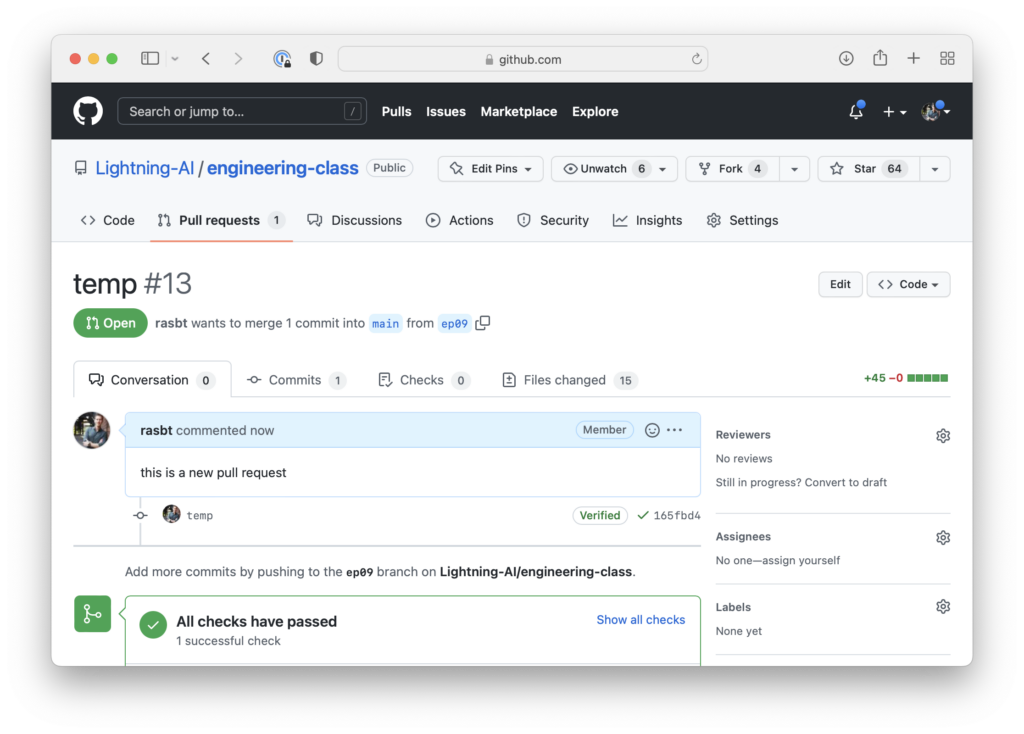Click Show all checks

pyautogui.click(x=641, y=619)
